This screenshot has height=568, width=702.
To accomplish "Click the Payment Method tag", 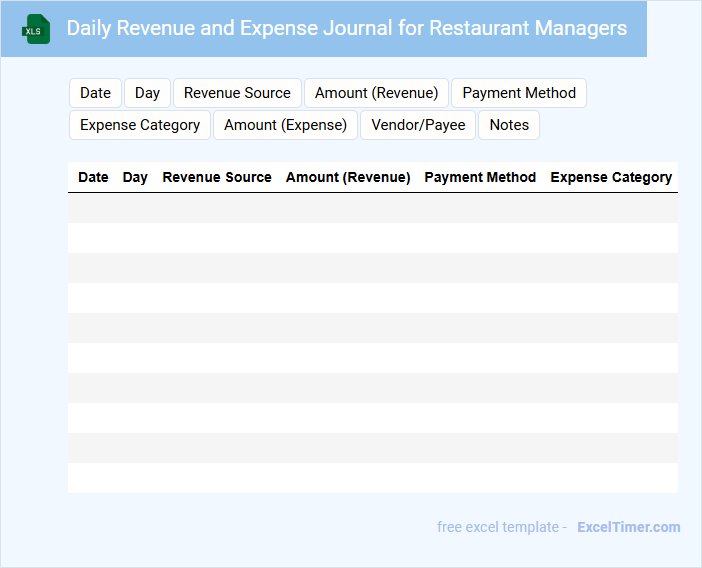I will coord(518,93).
